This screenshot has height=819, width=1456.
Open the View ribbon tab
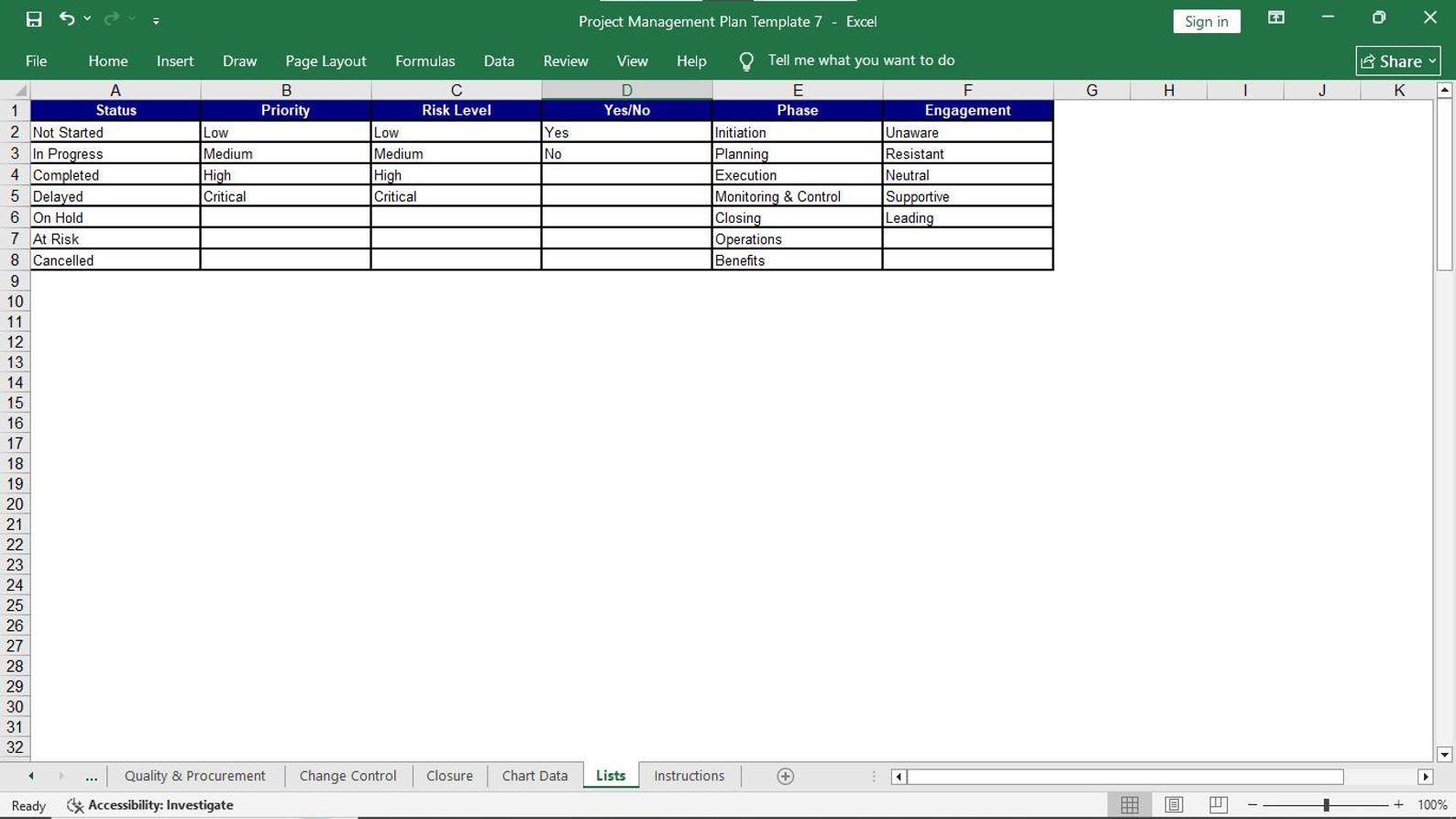(x=632, y=61)
